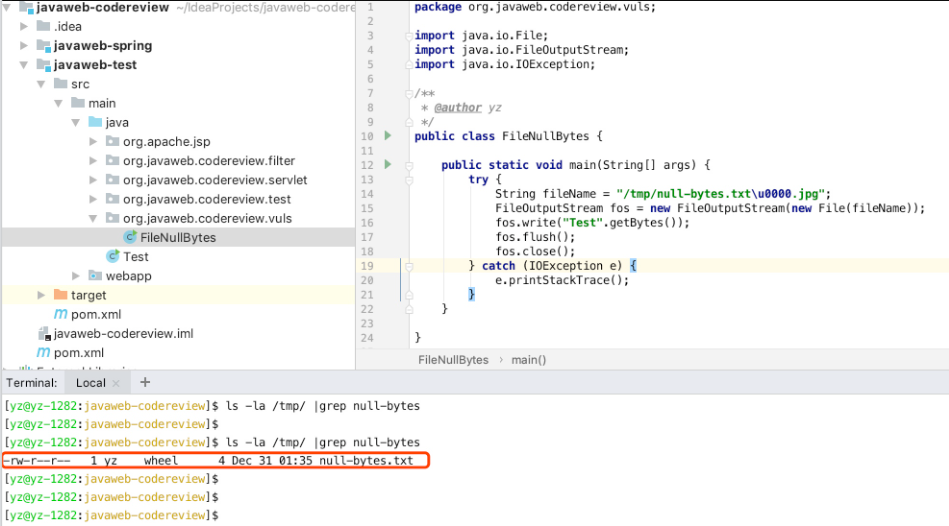Click the last terminal prompt line
The image size is (949, 526).
[112, 515]
